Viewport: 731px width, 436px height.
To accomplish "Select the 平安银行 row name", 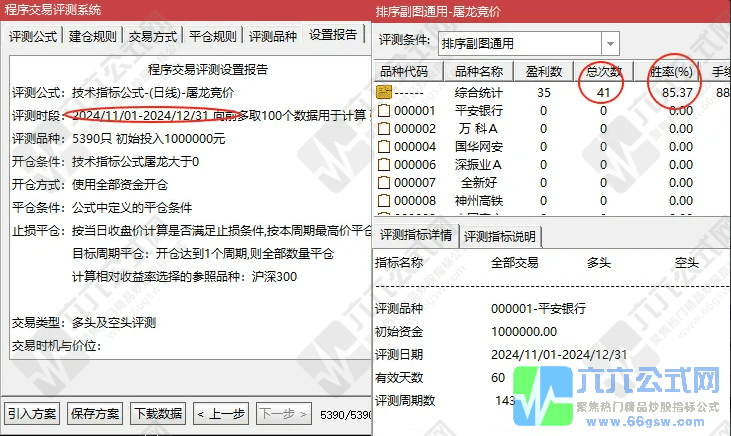I will (x=479, y=111).
